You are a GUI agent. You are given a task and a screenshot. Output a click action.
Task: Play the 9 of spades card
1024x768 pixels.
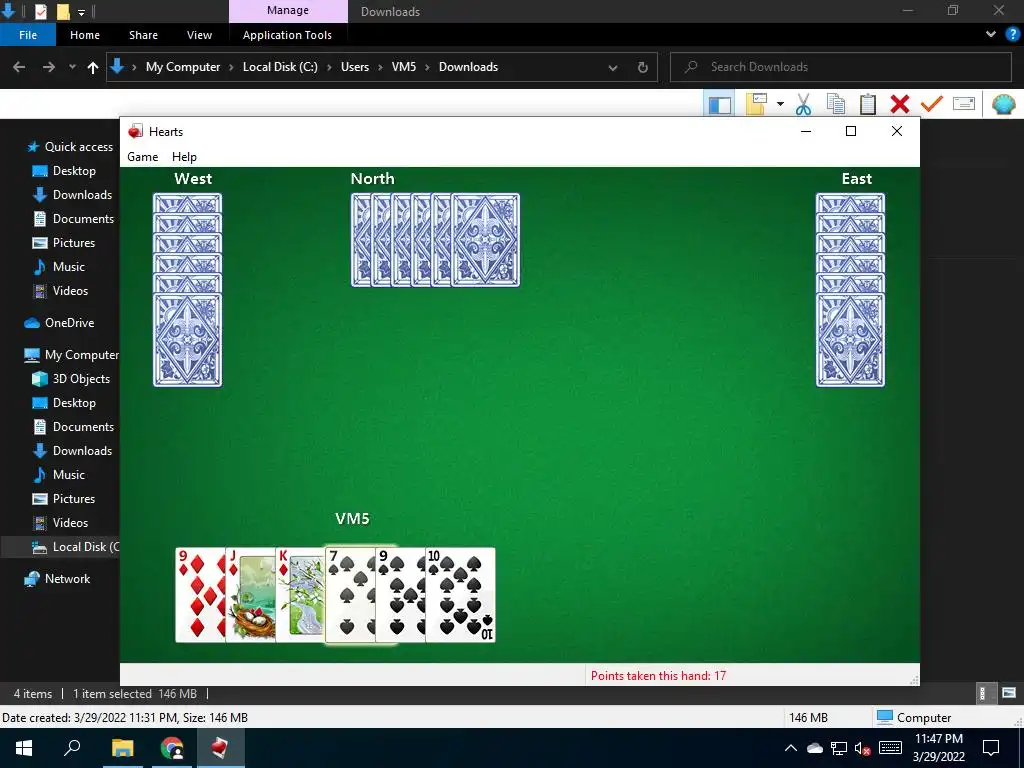[400, 595]
